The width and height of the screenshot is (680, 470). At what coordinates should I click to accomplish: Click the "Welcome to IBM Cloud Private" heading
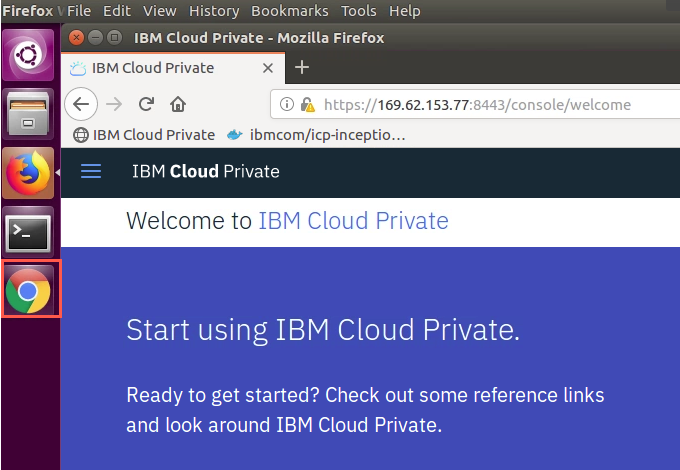[287, 220]
